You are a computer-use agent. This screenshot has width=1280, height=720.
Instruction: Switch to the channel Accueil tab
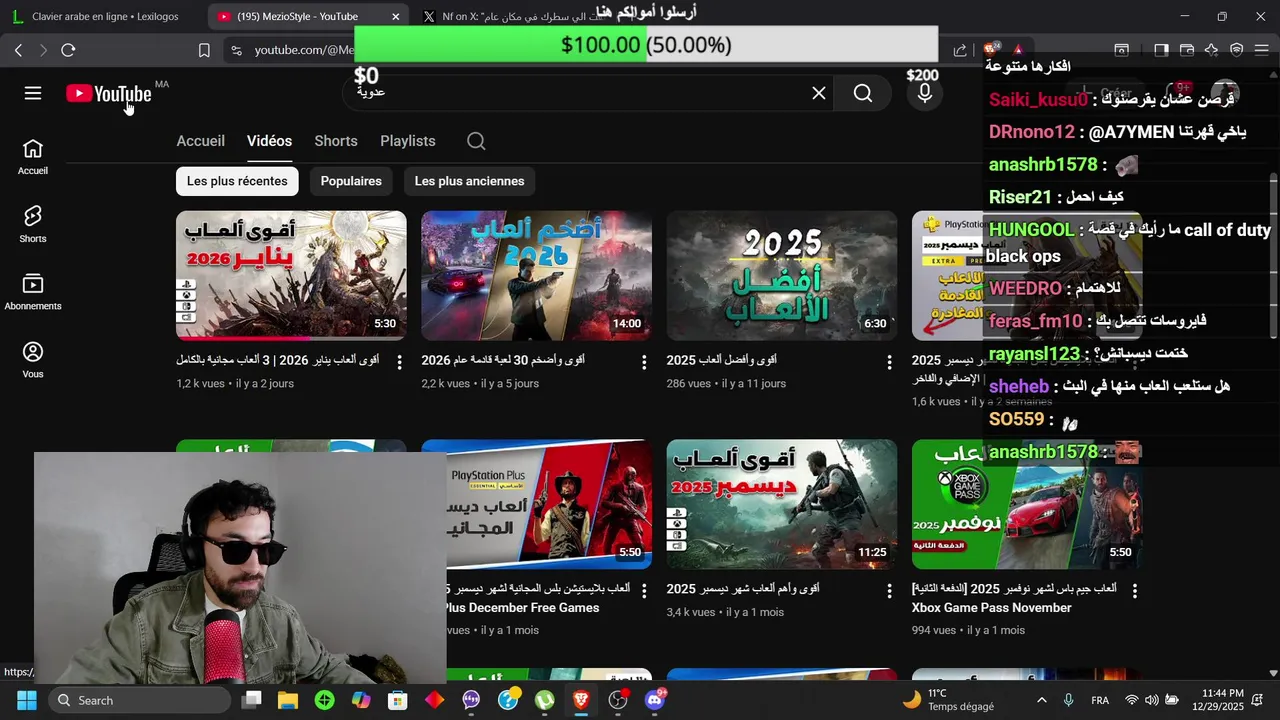(200, 141)
